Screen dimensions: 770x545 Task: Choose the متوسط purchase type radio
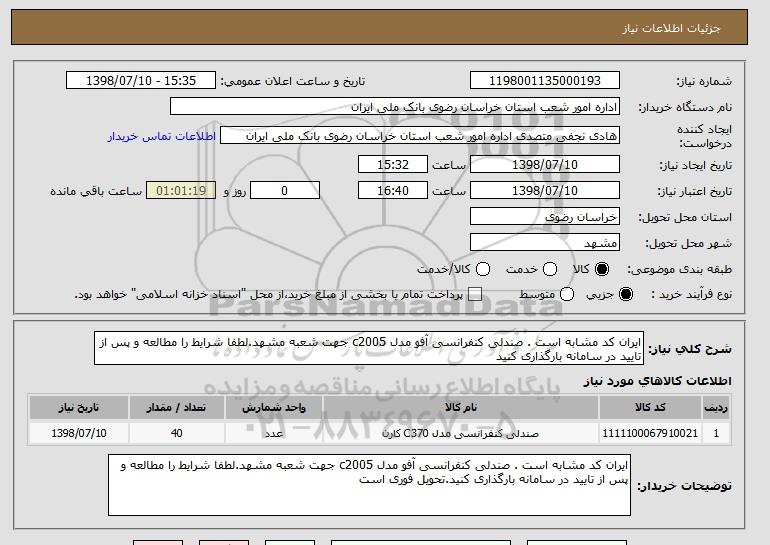click(567, 294)
